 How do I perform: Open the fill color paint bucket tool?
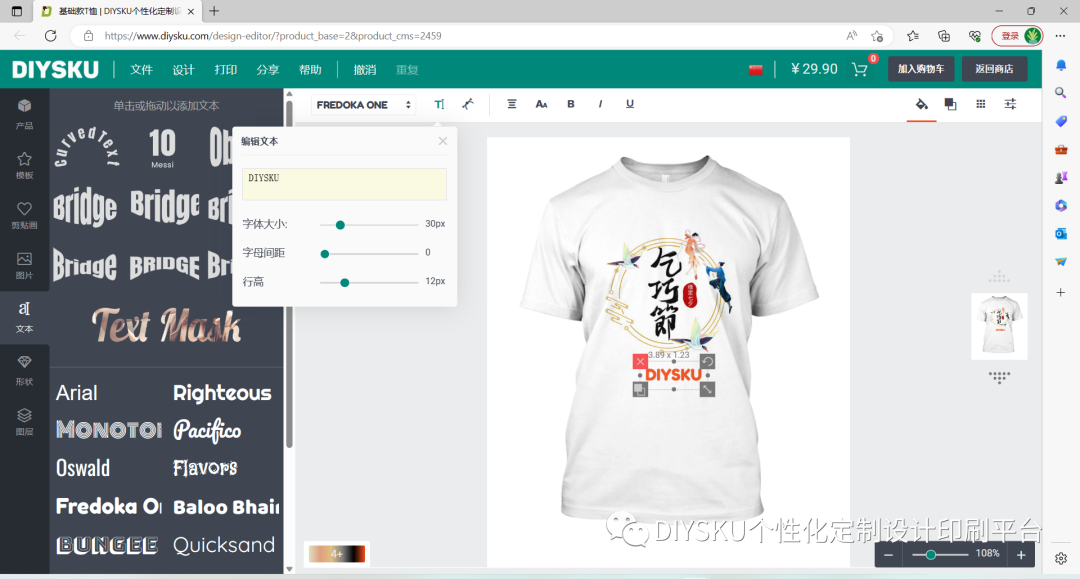coord(922,104)
